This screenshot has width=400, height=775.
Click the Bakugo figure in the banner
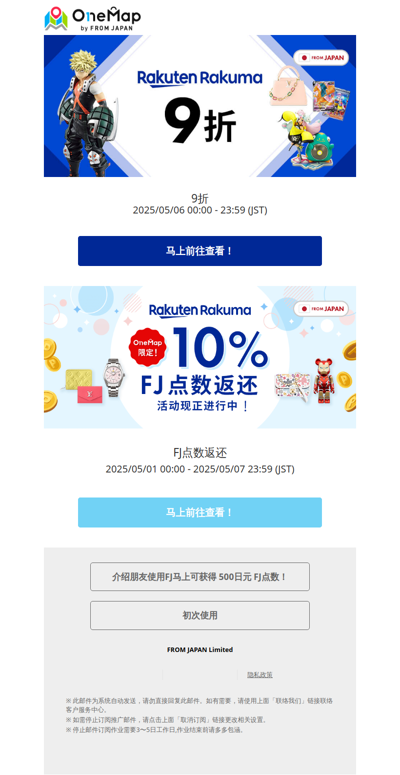pos(90,113)
